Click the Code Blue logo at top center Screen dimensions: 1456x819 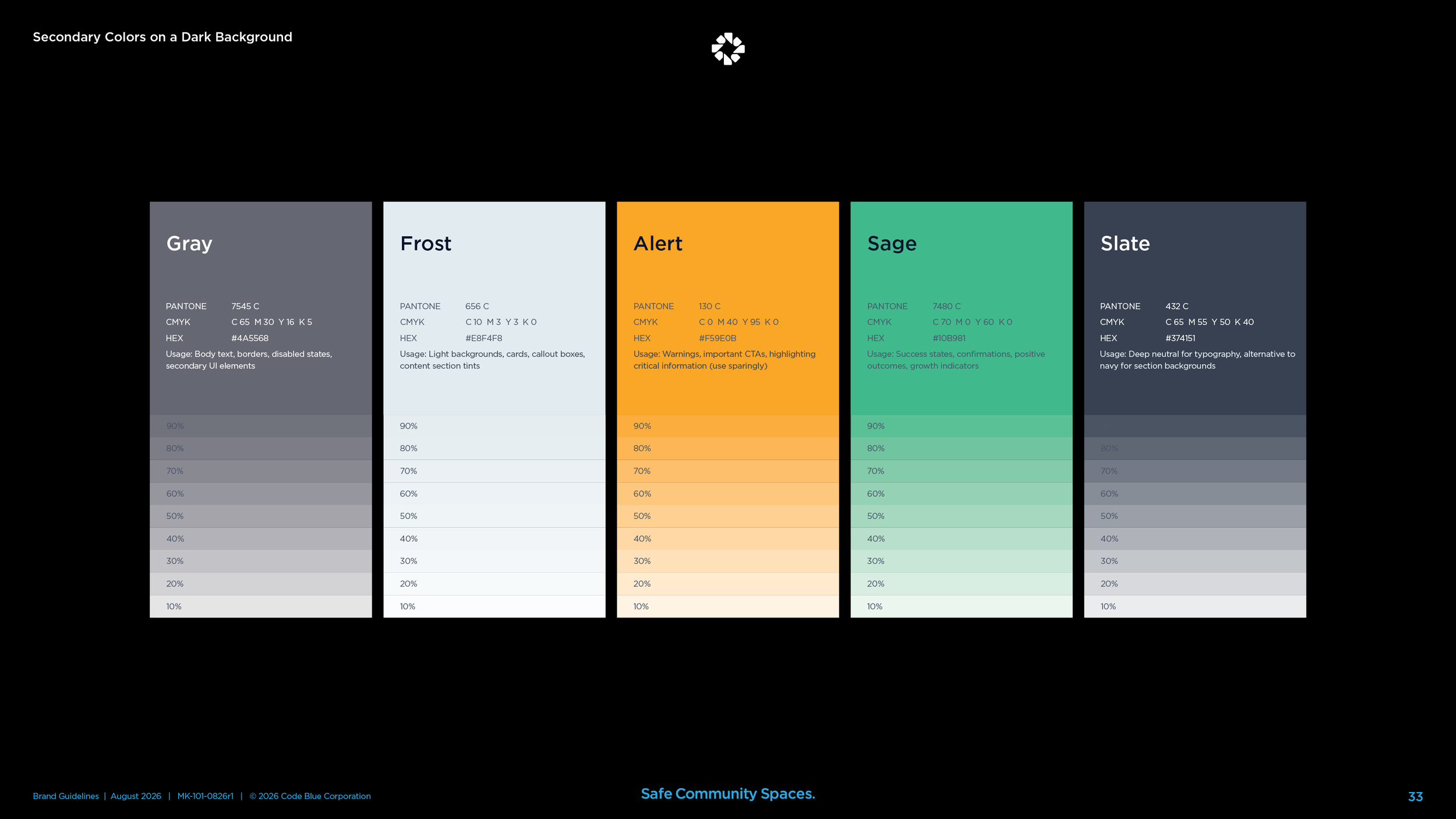(728, 48)
